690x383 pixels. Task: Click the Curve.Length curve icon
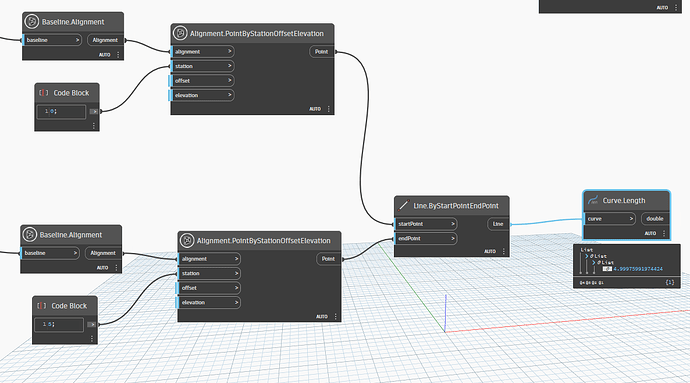(593, 200)
